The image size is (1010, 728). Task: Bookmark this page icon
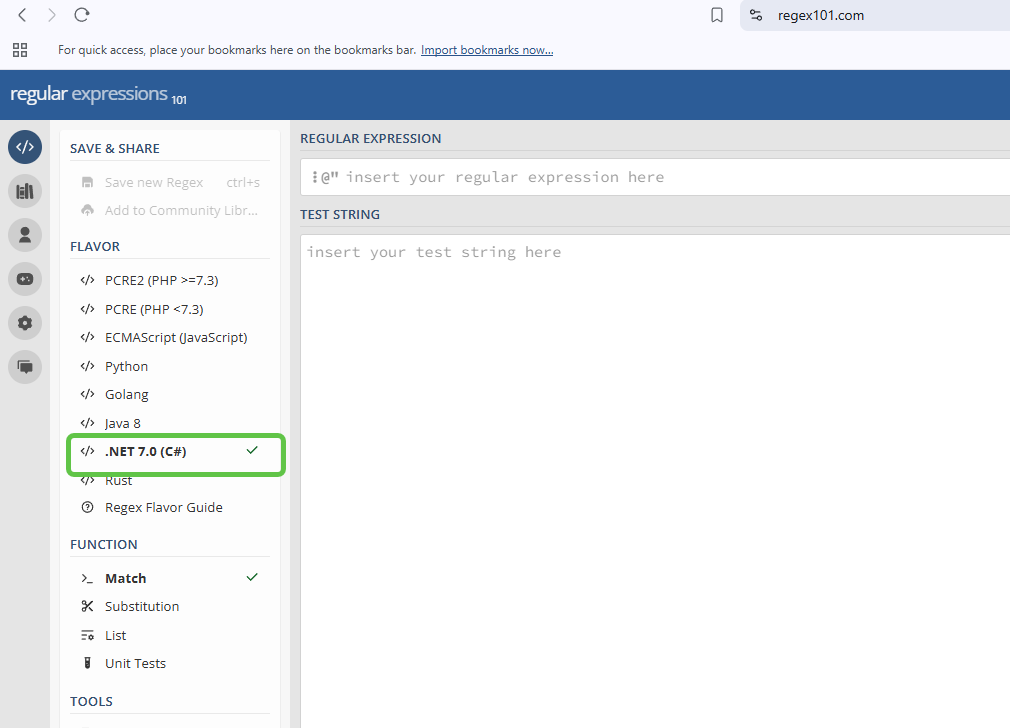tap(716, 15)
